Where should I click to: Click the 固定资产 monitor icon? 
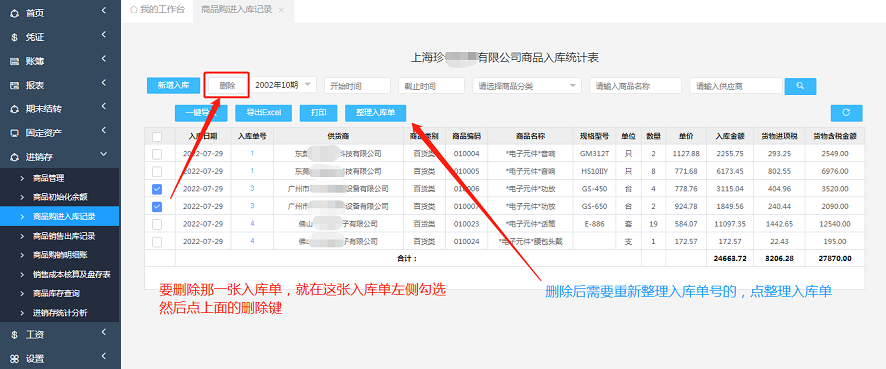coord(15,133)
